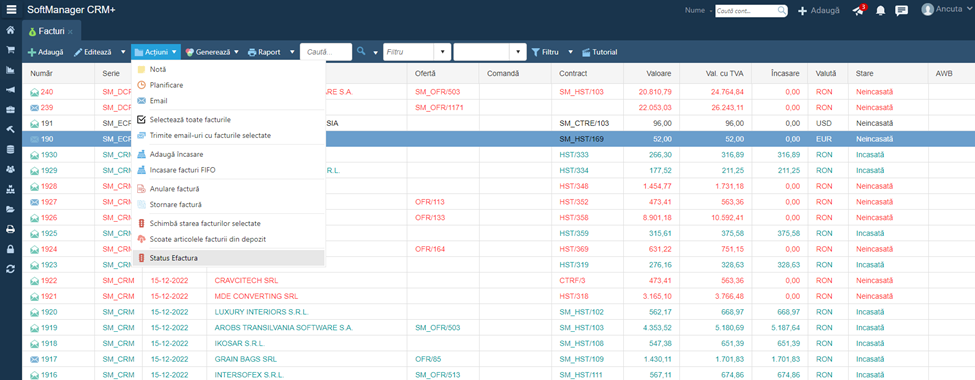Open the folder documents sidebar icon
This screenshot has width=975, height=380.
pyautogui.click(x=10, y=209)
